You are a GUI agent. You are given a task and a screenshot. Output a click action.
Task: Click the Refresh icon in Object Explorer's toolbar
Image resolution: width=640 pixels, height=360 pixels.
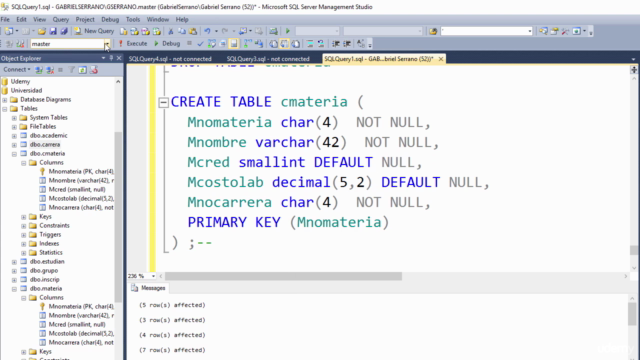[x=82, y=70]
